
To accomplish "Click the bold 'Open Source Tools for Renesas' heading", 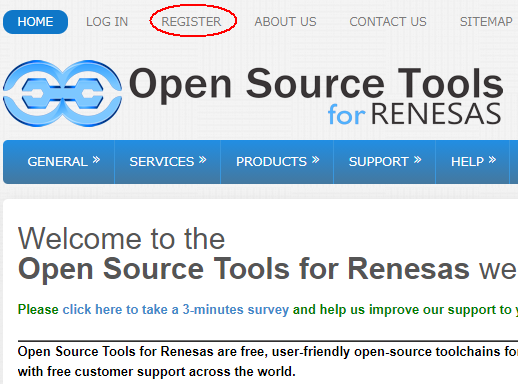I will [244, 269].
